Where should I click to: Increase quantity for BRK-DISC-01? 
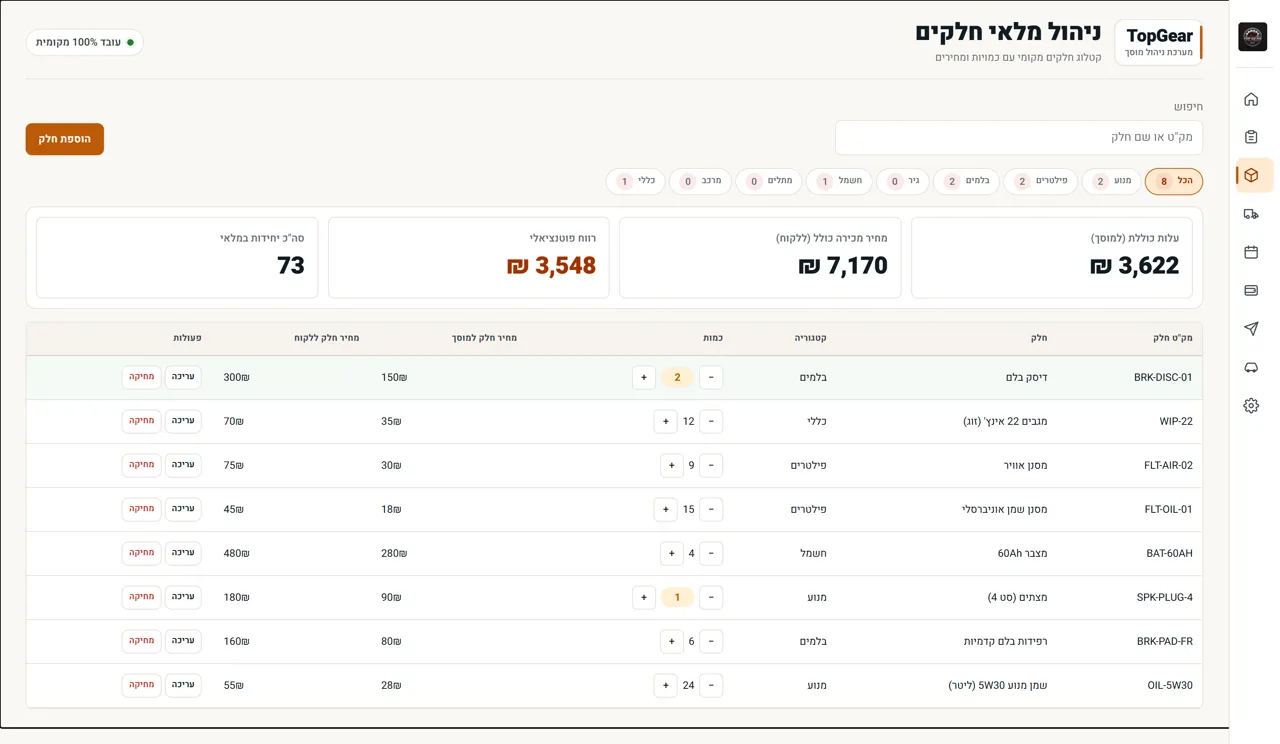tap(644, 377)
